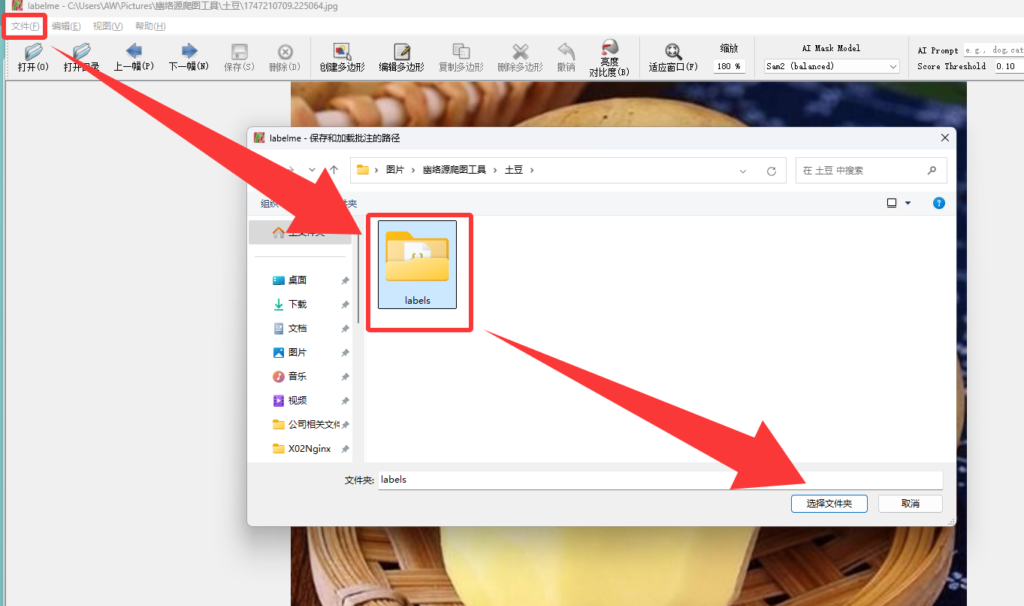Click the search magnifier icon
Image resolution: width=1024 pixels, height=606 pixels.
(x=932, y=170)
